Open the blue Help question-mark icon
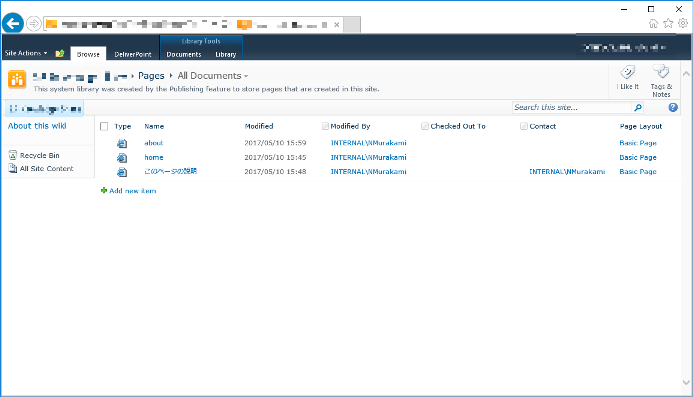Viewport: 693px width, 397px height. 673,107
